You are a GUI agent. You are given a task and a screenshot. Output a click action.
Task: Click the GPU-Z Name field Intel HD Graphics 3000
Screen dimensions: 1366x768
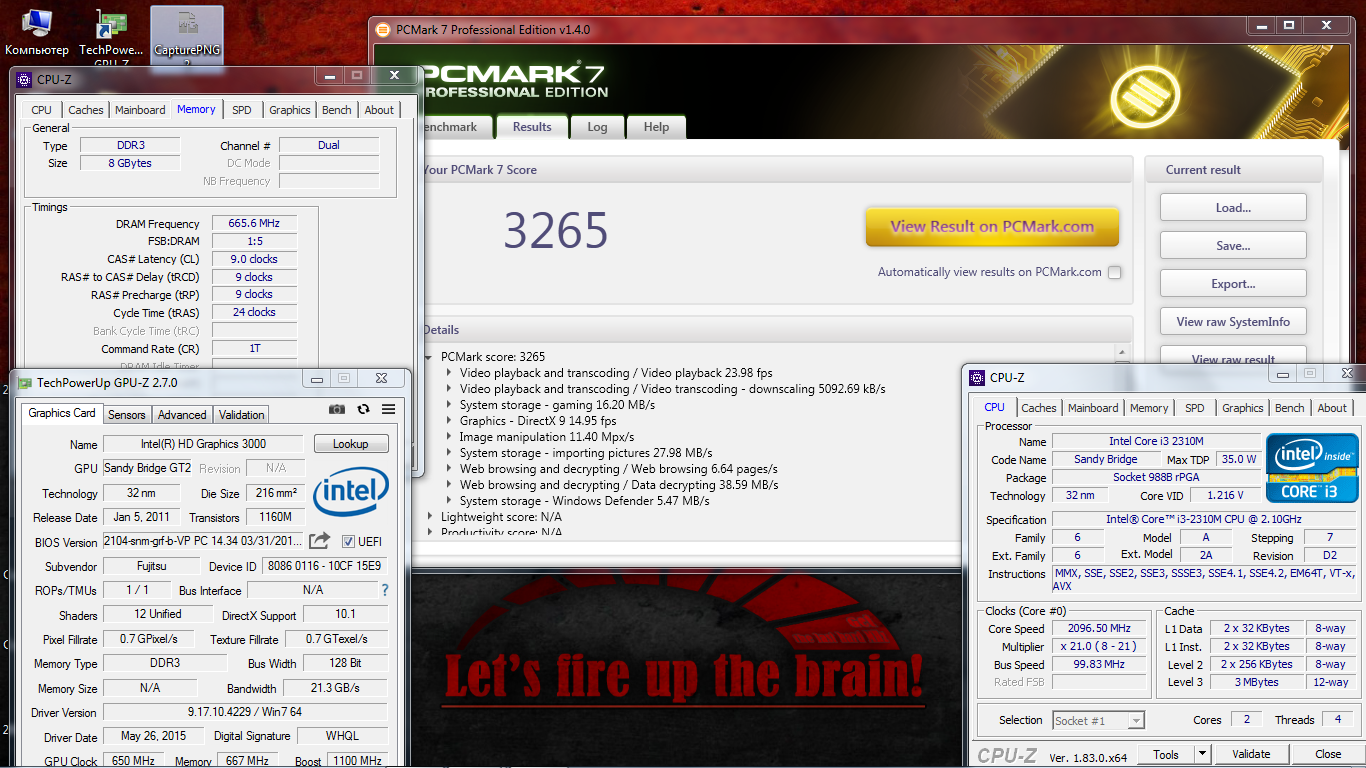[x=203, y=444]
